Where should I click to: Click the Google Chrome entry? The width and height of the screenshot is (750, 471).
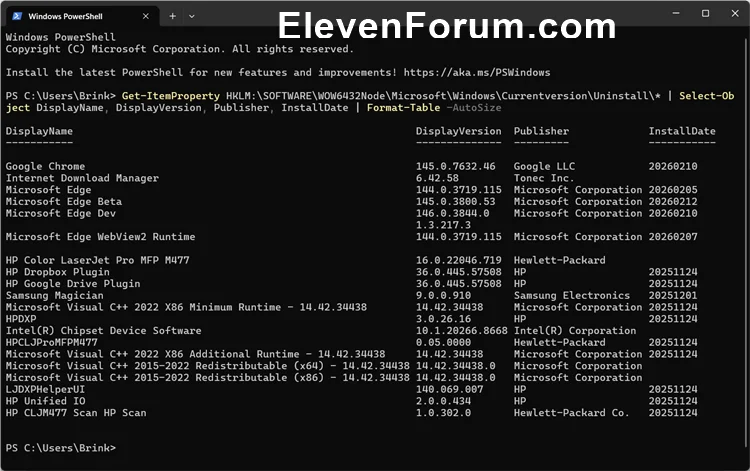tap(45, 166)
